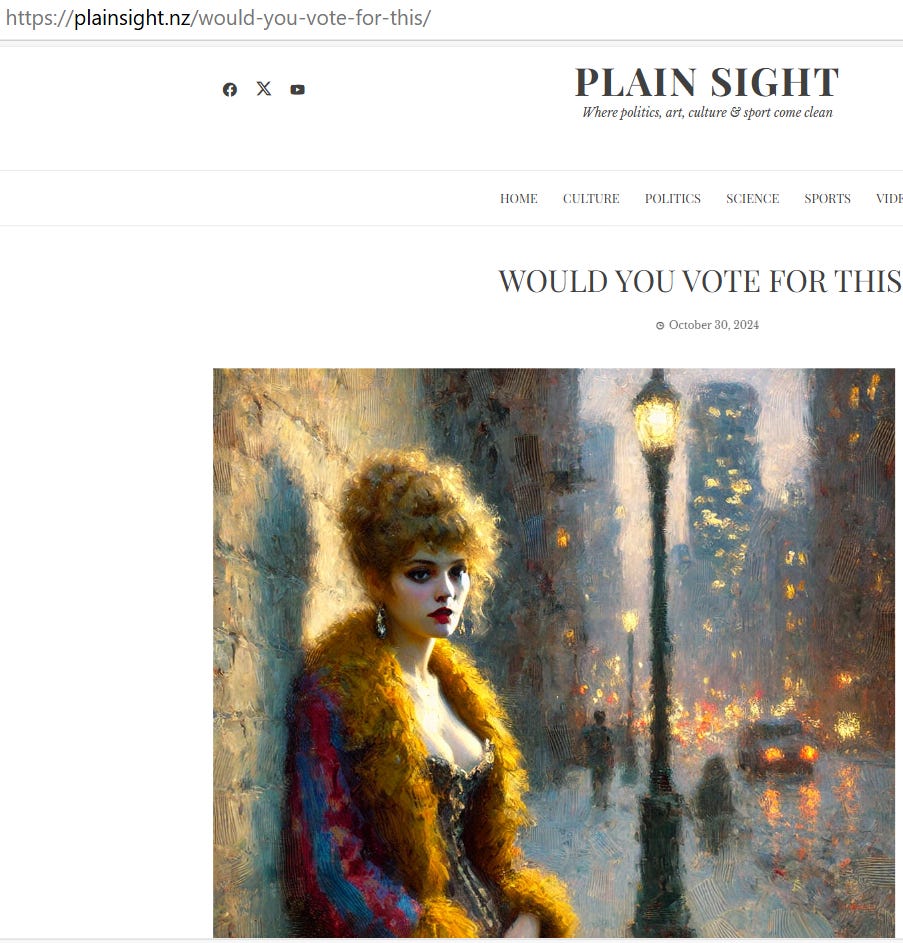Click the 'Would You Vote For This' headline
This screenshot has width=903, height=943.
click(700, 281)
